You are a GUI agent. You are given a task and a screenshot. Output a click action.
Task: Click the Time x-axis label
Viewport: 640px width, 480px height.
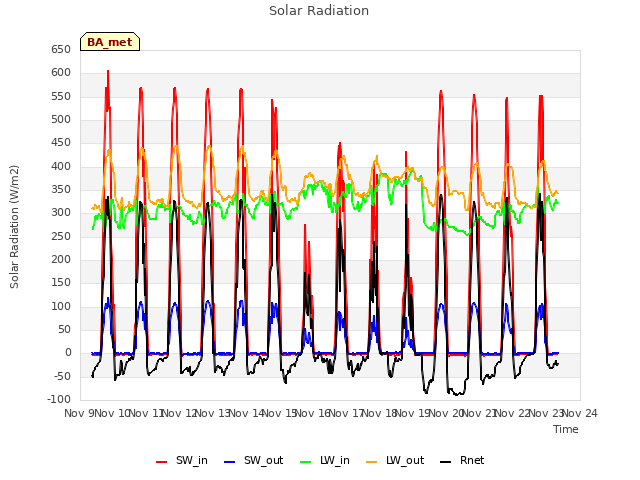[566, 429]
